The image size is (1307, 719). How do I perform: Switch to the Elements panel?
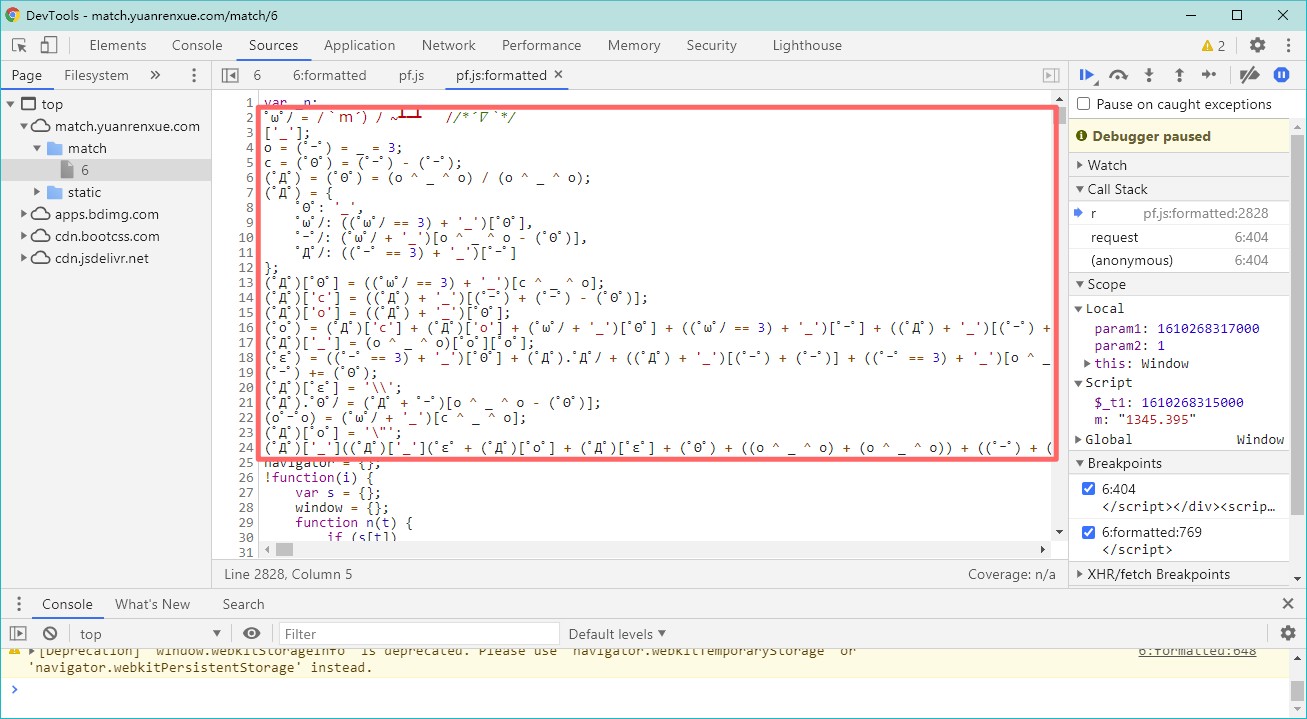click(118, 45)
